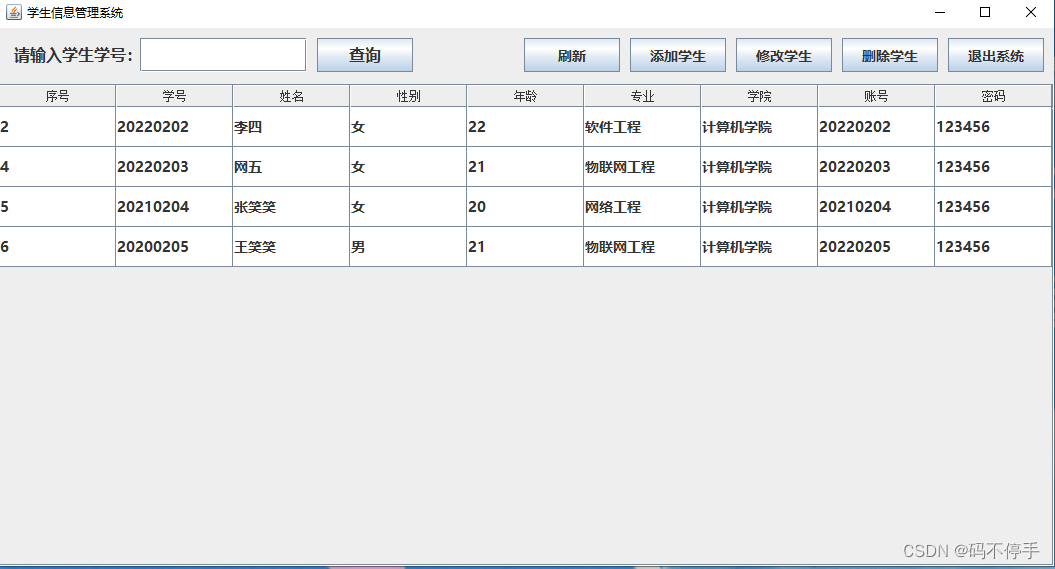Image resolution: width=1055 pixels, height=569 pixels.
Task: Select the major cell 软件工程
Action: (x=643, y=126)
